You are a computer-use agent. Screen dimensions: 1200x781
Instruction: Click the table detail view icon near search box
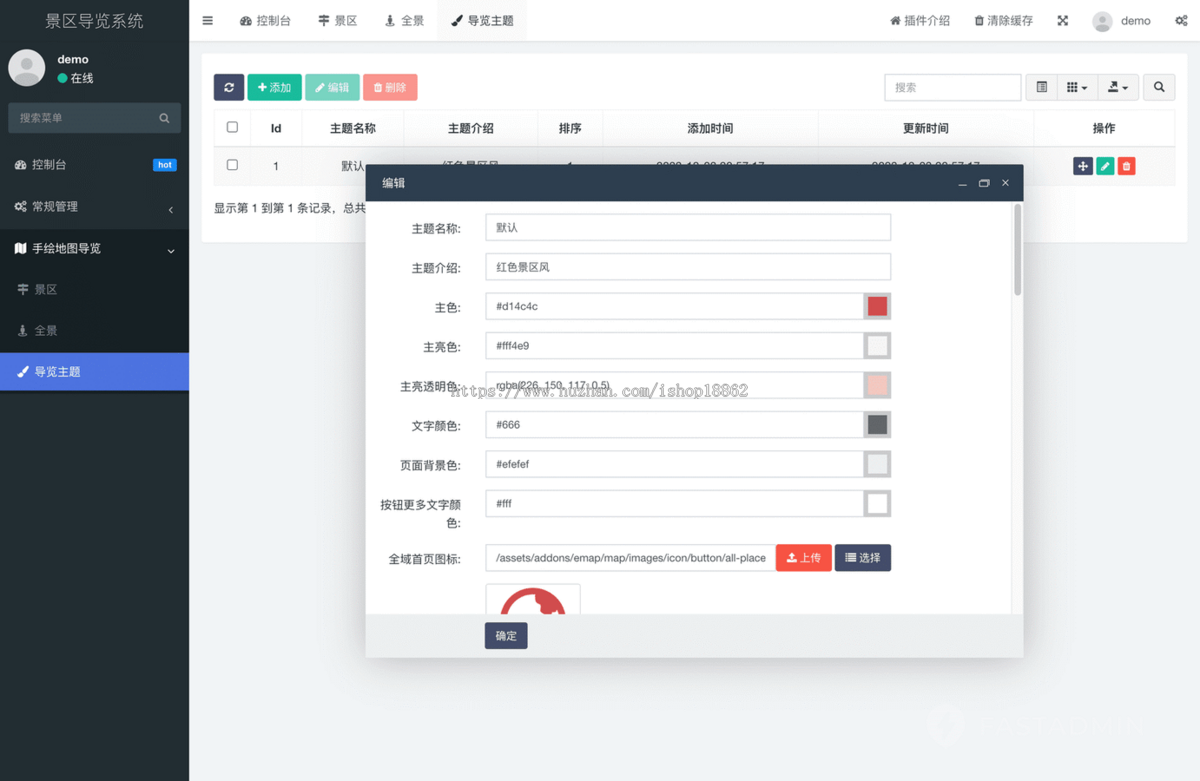tap(1040, 87)
